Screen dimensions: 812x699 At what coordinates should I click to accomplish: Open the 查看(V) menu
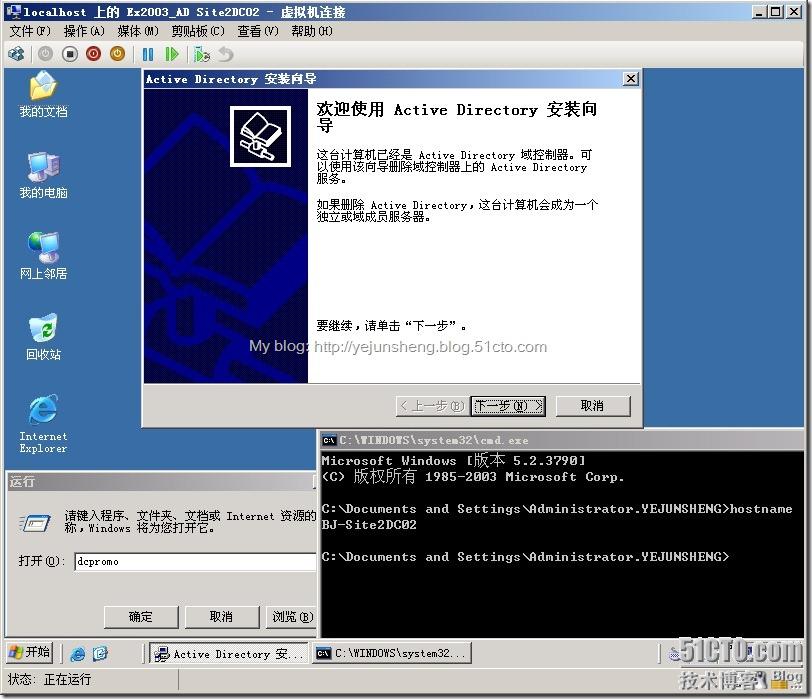pos(258,31)
